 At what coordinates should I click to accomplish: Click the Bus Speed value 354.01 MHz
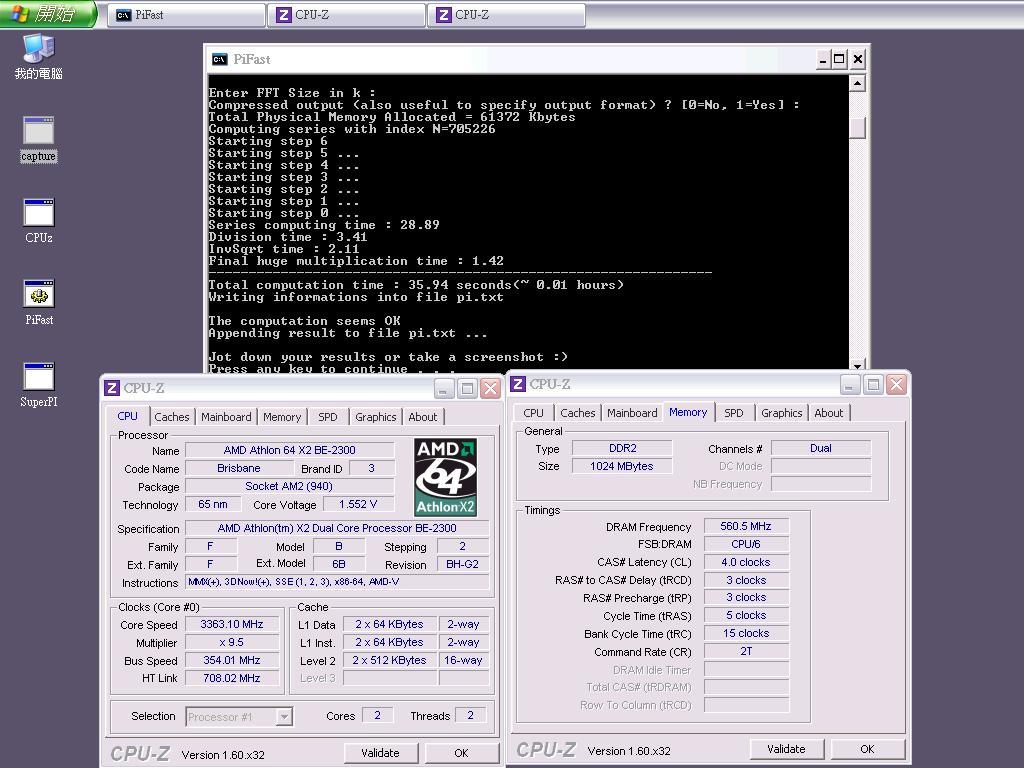232,660
